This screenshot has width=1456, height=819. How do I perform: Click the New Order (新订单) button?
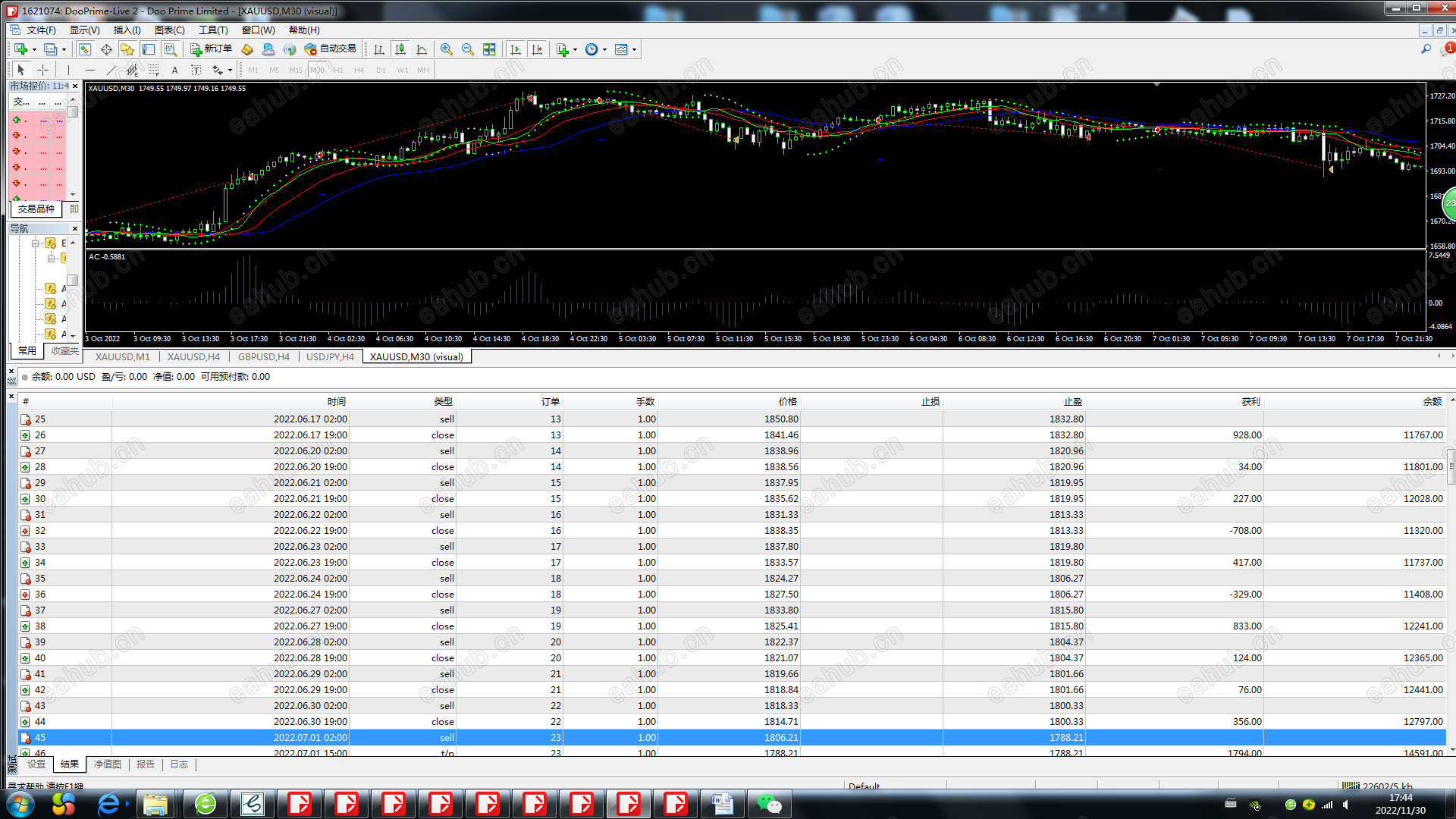[211, 49]
